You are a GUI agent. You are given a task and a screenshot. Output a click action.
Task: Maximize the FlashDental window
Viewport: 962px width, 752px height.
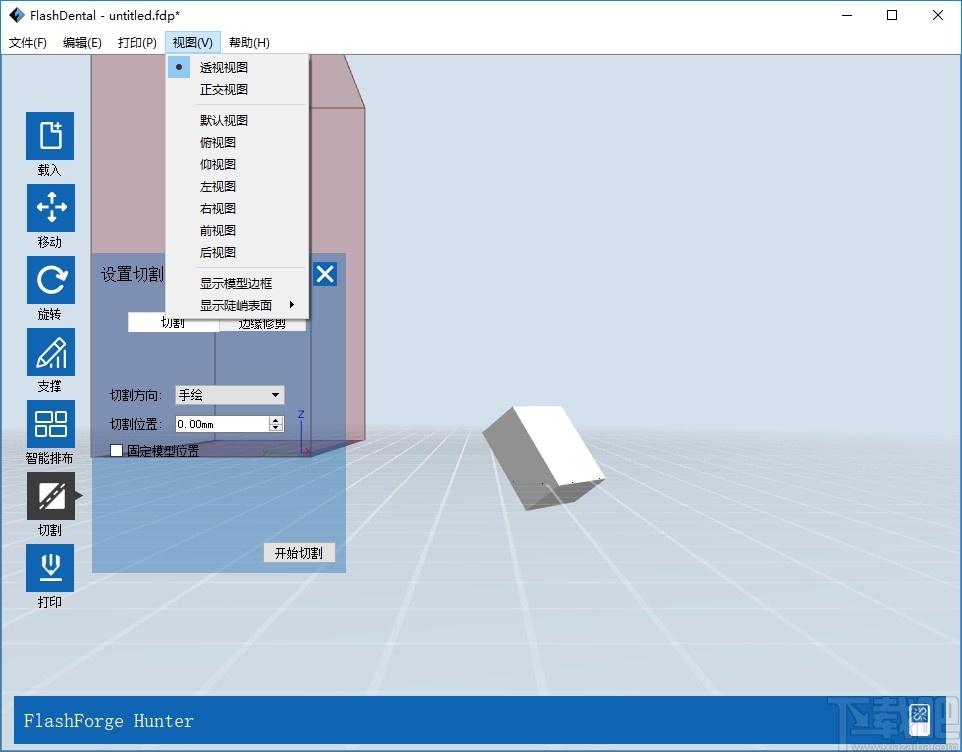(x=892, y=15)
